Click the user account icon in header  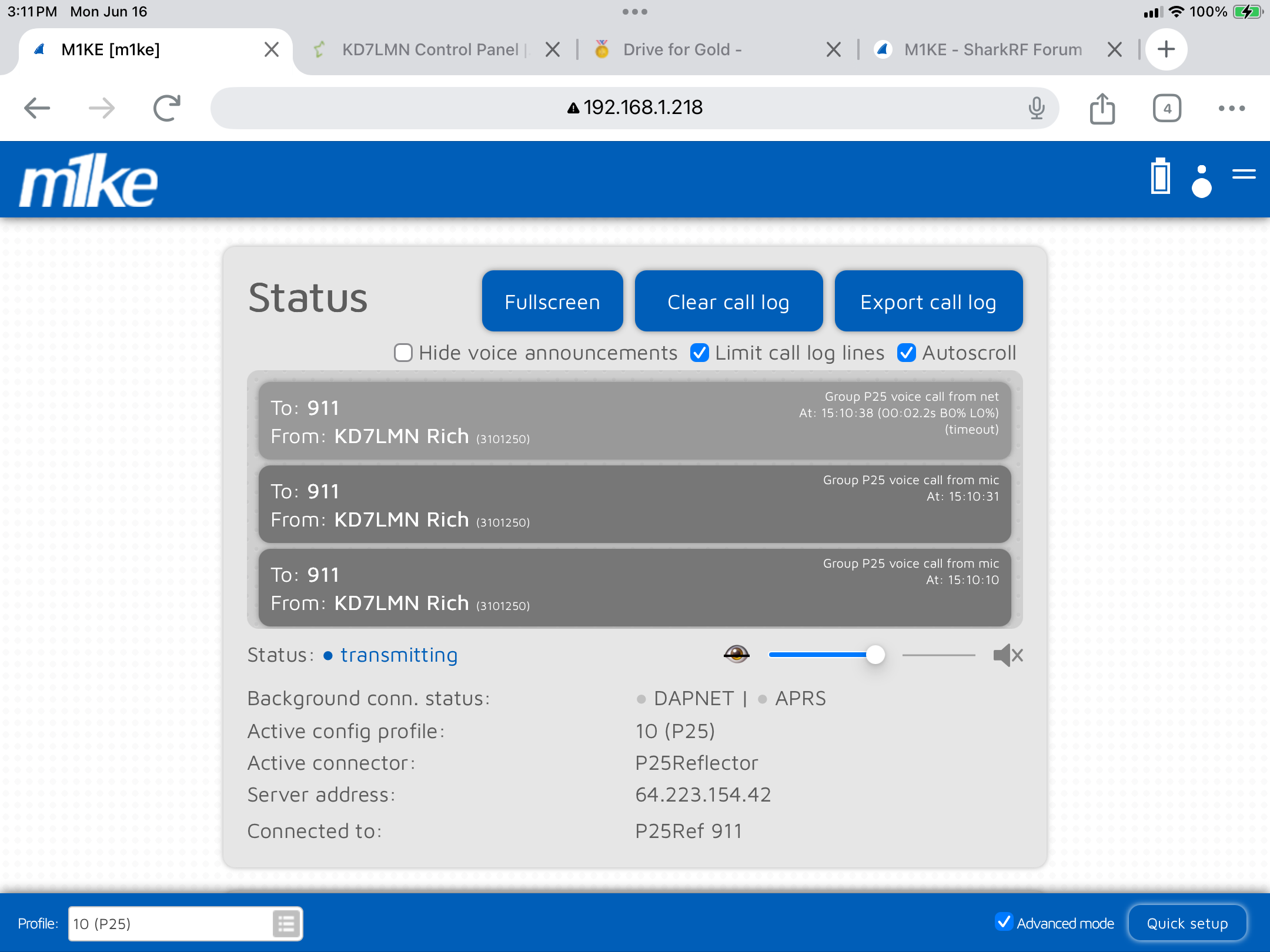point(1201,181)
